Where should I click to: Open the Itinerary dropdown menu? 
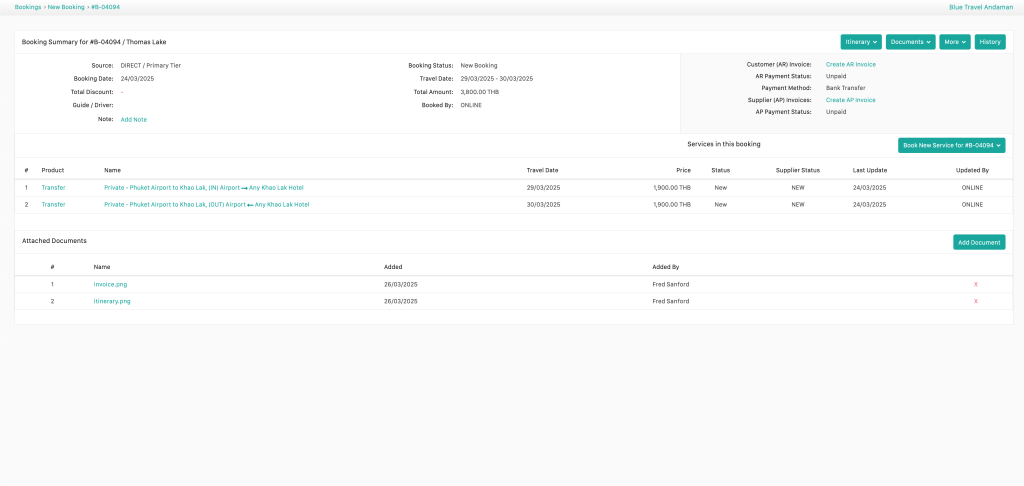[861, 42]
